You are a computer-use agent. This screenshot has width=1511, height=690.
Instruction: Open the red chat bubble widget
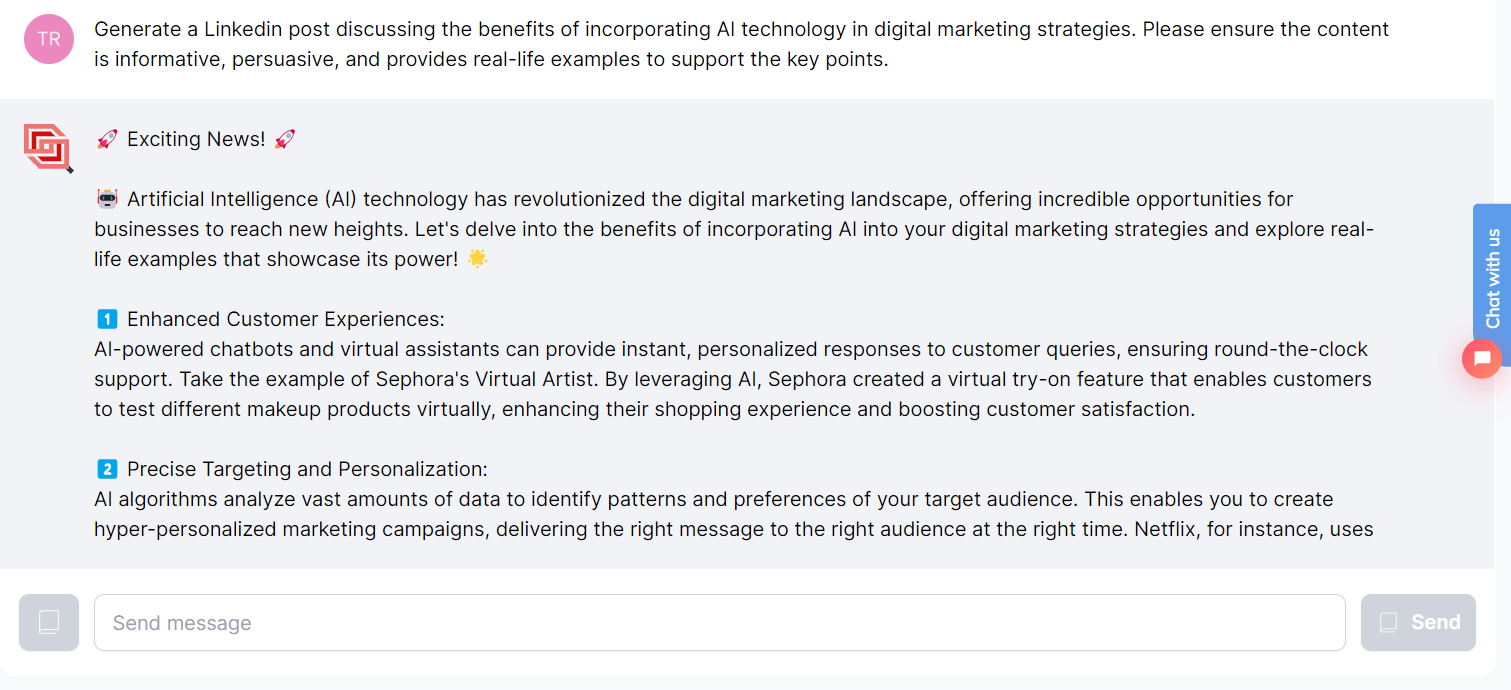(1481, 358)
